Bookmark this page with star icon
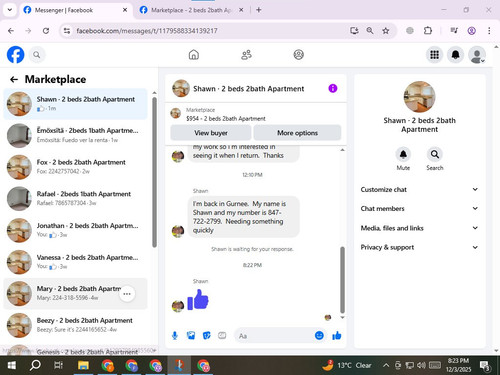 click(x=386, y=31)
